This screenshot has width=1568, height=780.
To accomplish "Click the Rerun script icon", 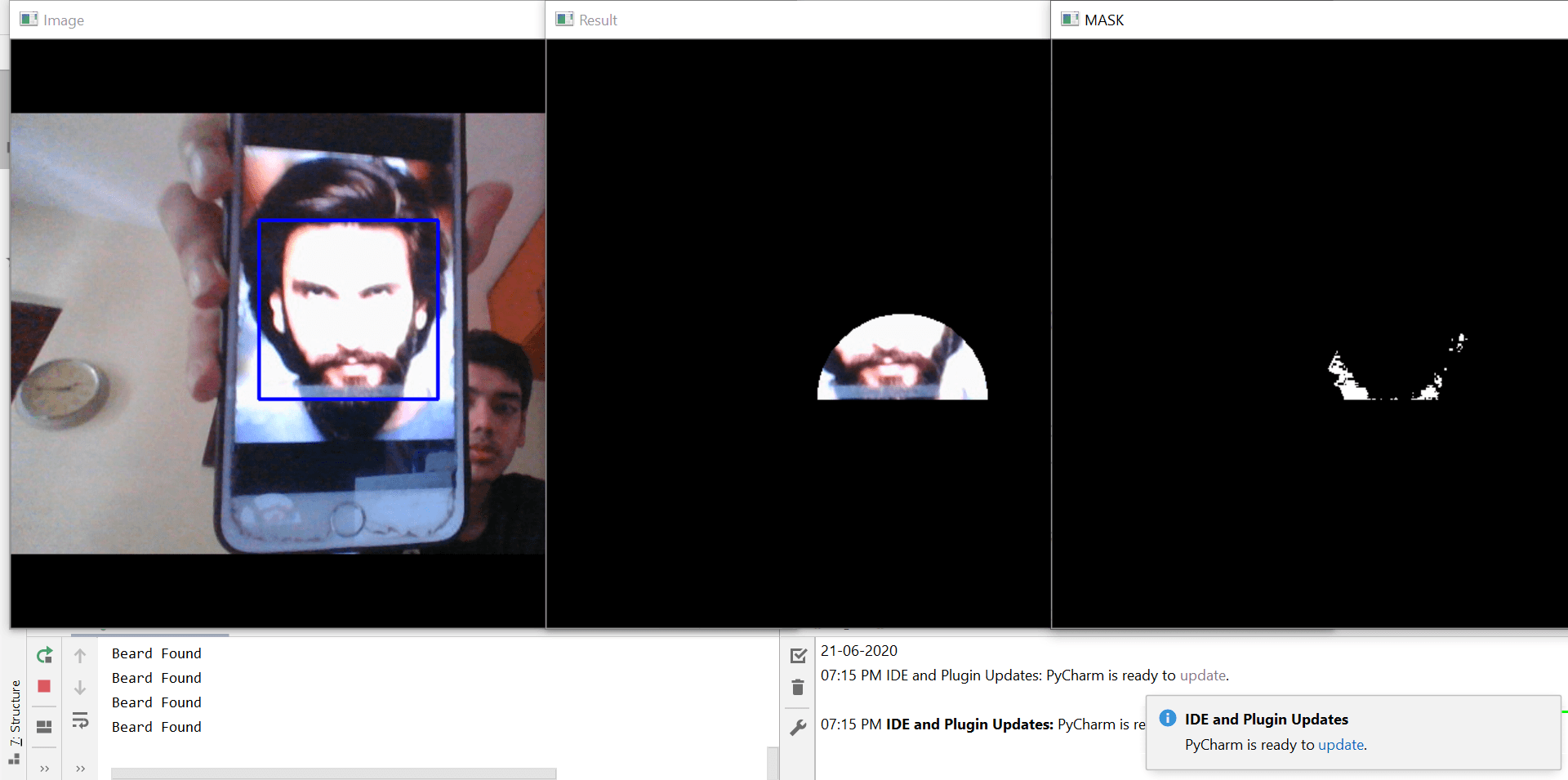I will tap(44, 655).
